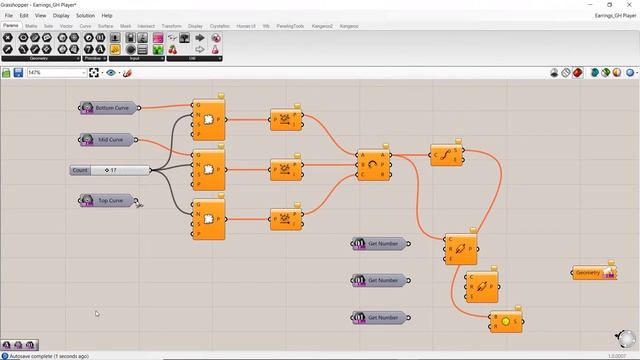Click the compass widget at canvas corner
The height and width of the screenshot is (360, 640).
coord(625,338)
